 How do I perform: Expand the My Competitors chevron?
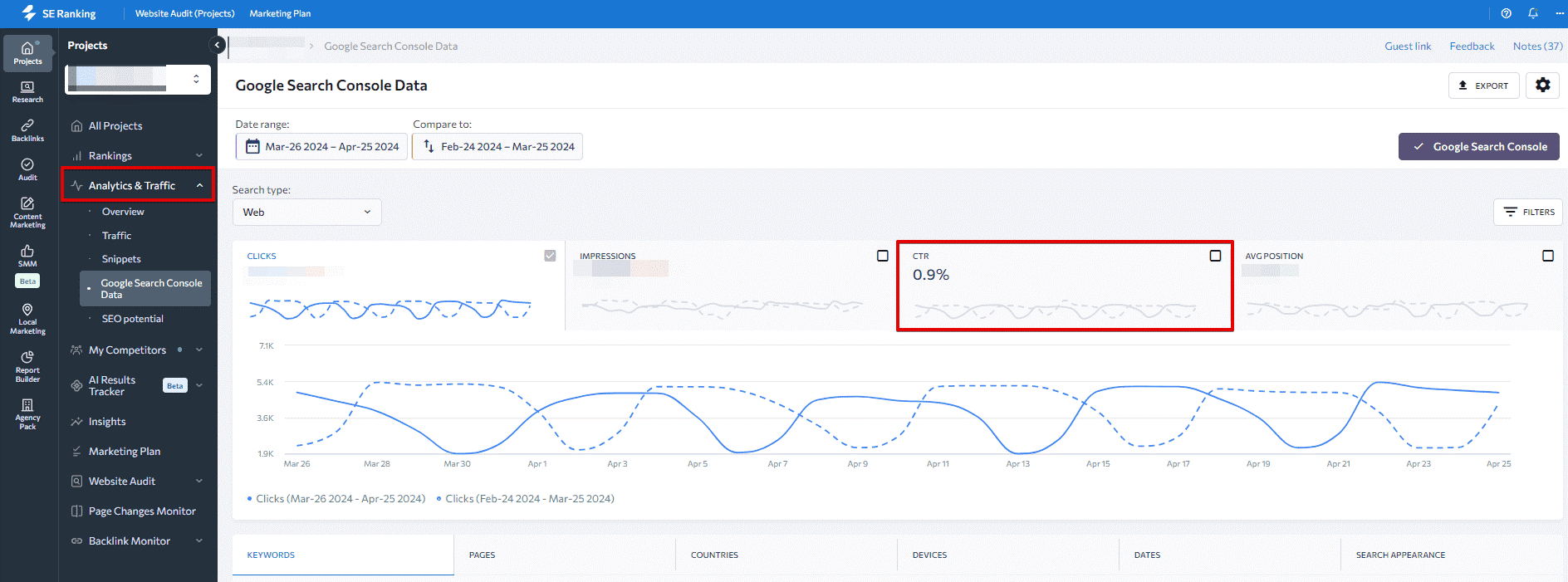[199, 350]
